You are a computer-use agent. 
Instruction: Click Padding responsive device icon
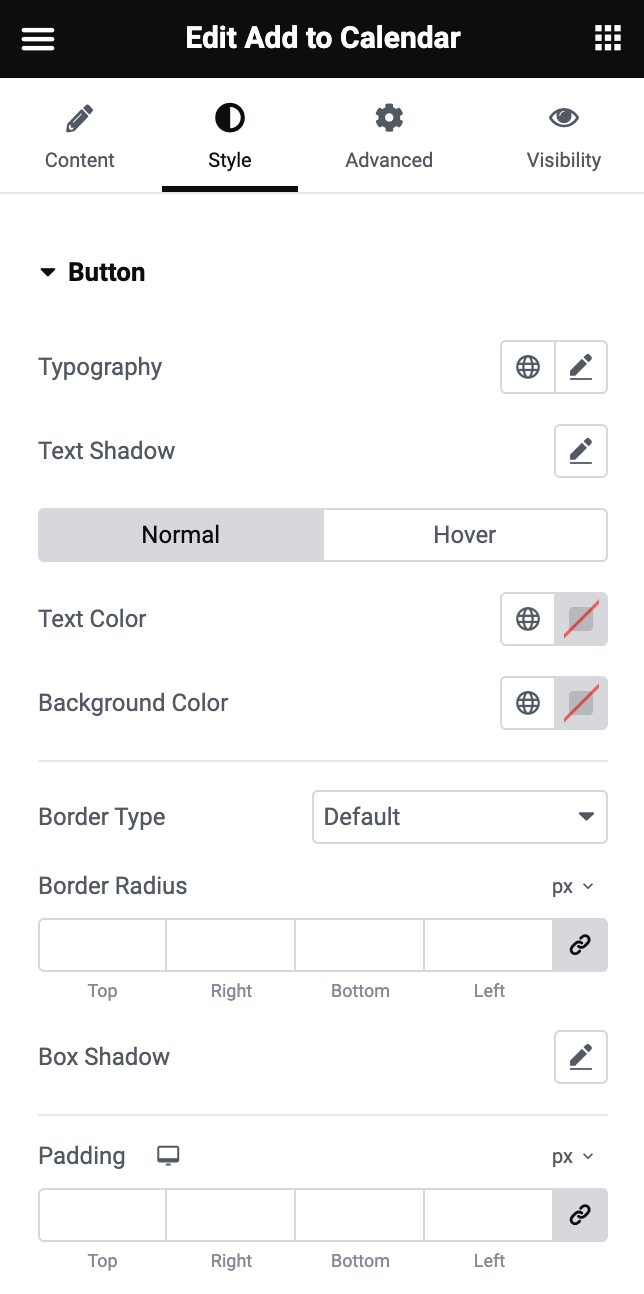pos(168,1156)
